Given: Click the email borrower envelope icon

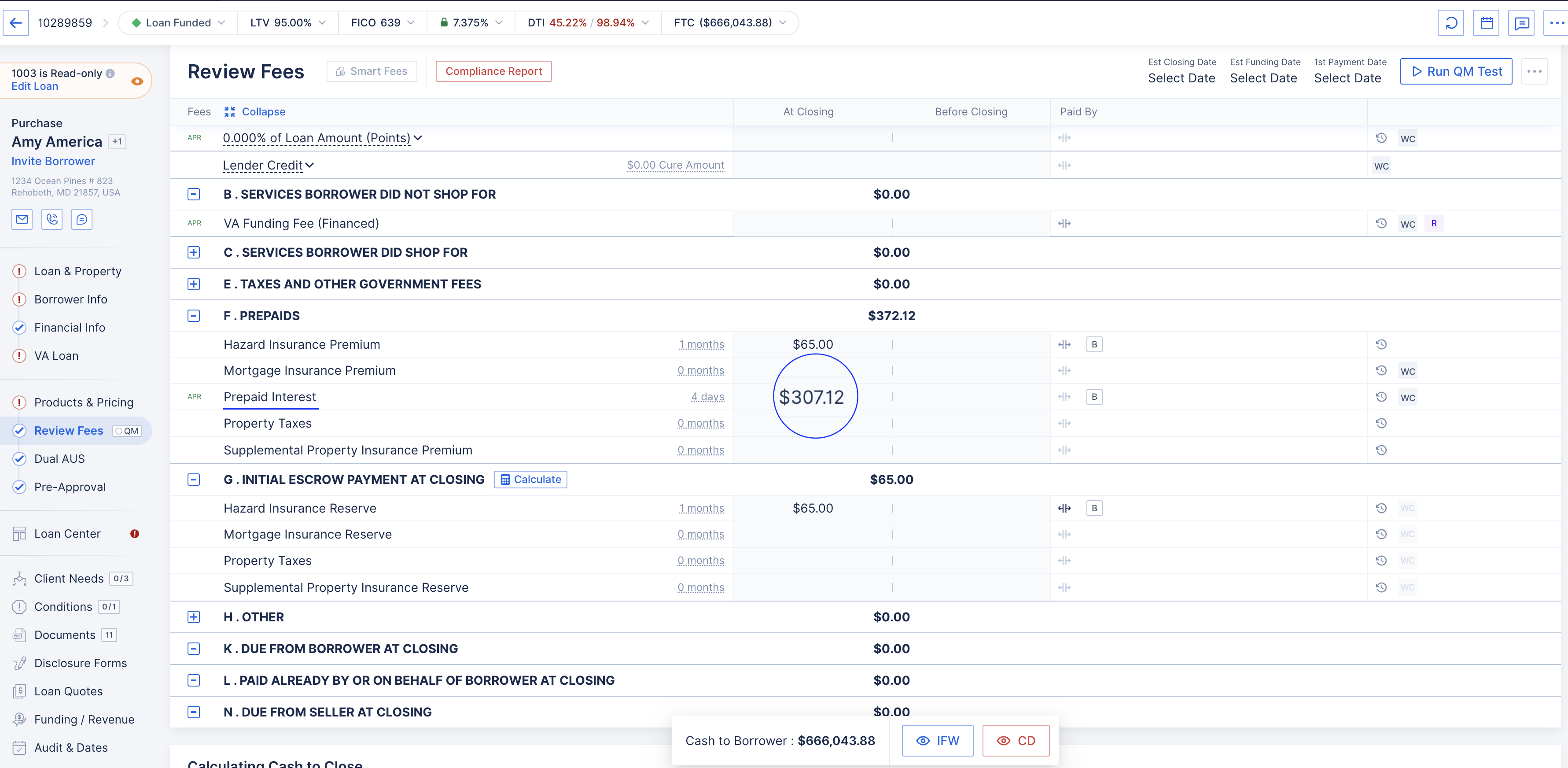Looking at the screenshot, I should pos(22,219).
